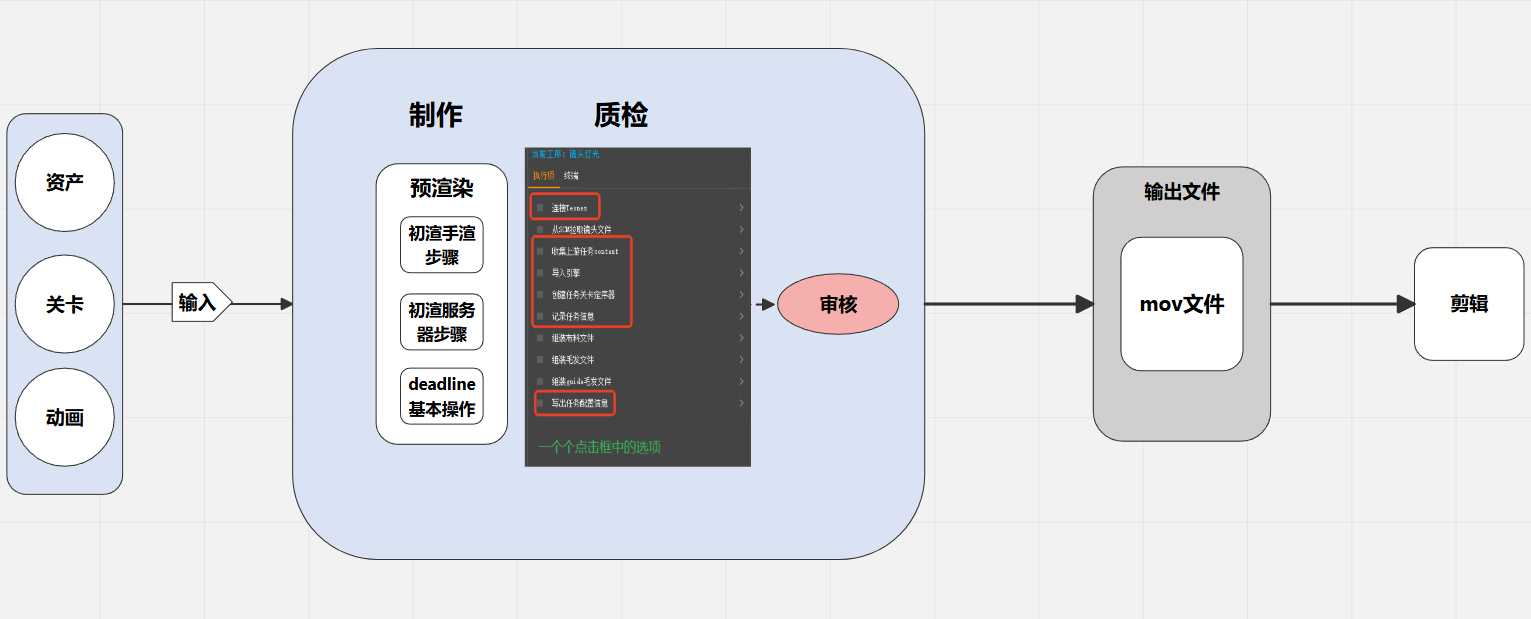Click the 输入 arrow label
This screenshot has width=1531, height=619.
201,303
